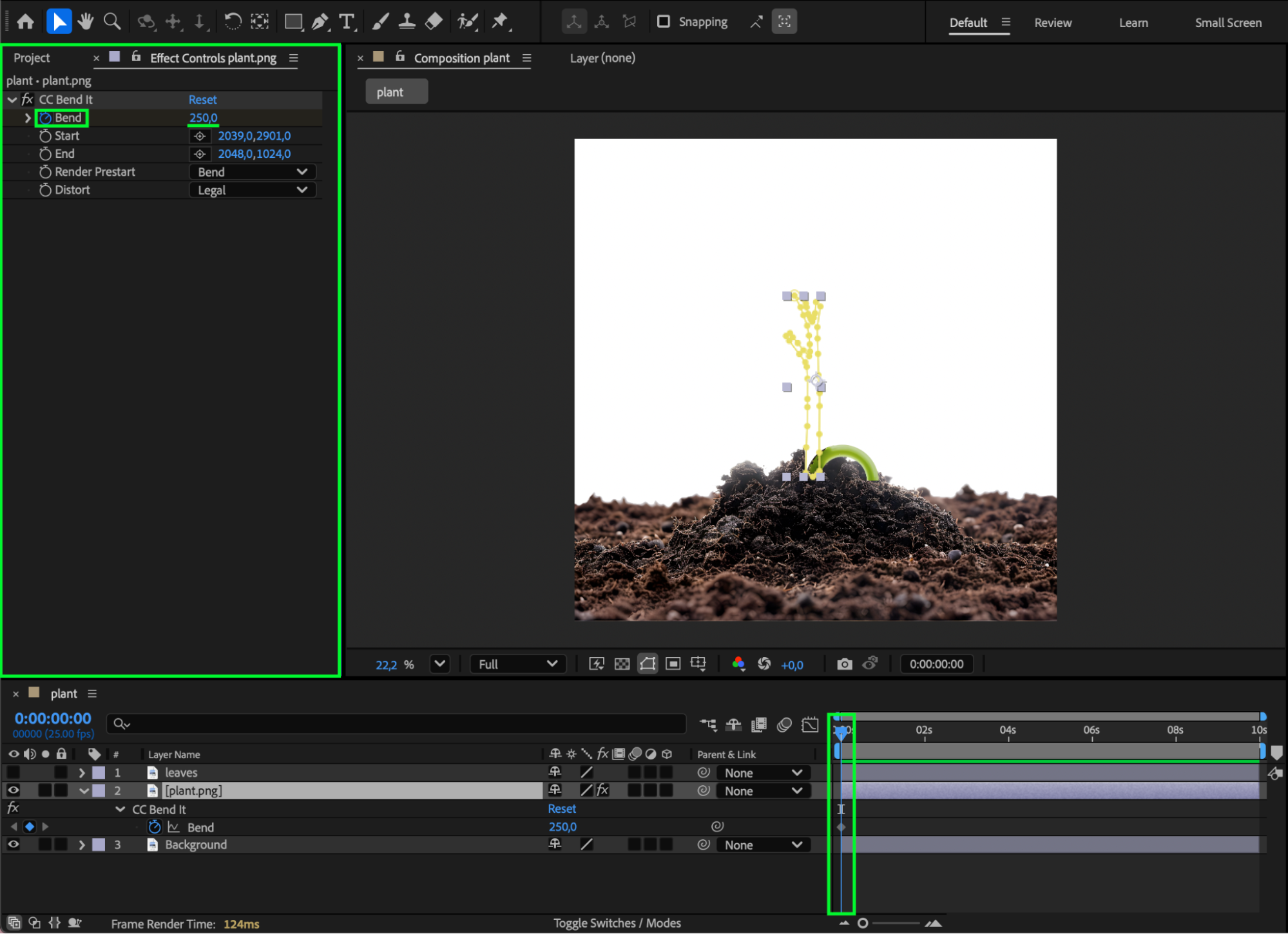Click Toggle Switches / Modes button

pyautogui.click(x=617, y=923)
